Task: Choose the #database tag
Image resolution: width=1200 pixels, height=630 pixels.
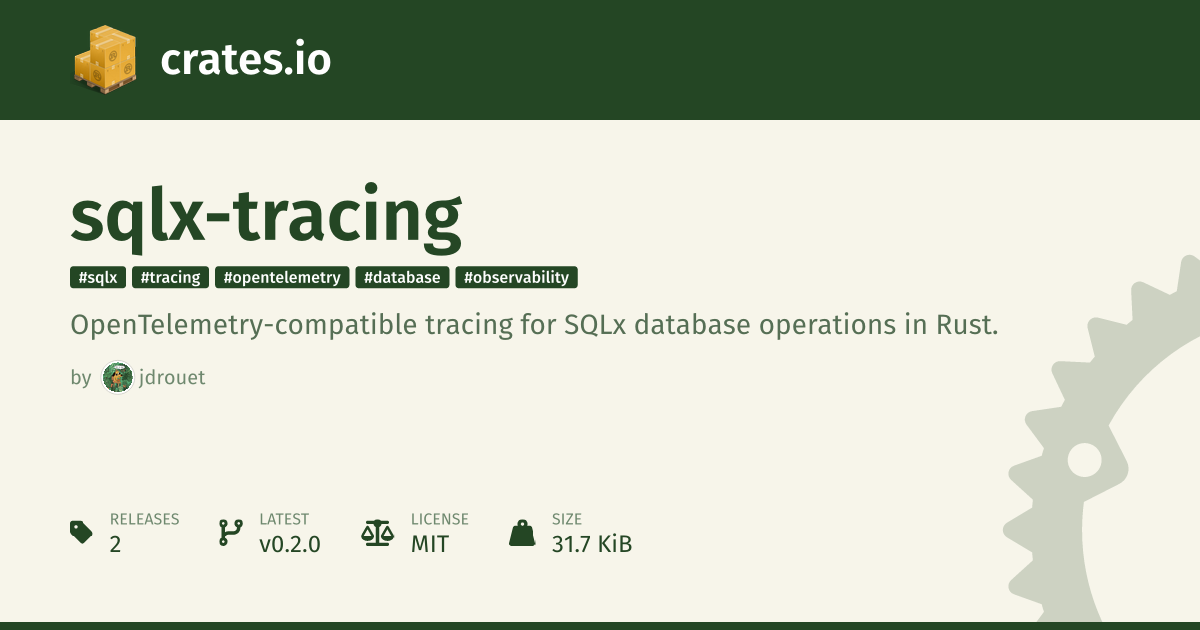Action: pyautogui.click(x=402, y=278)
